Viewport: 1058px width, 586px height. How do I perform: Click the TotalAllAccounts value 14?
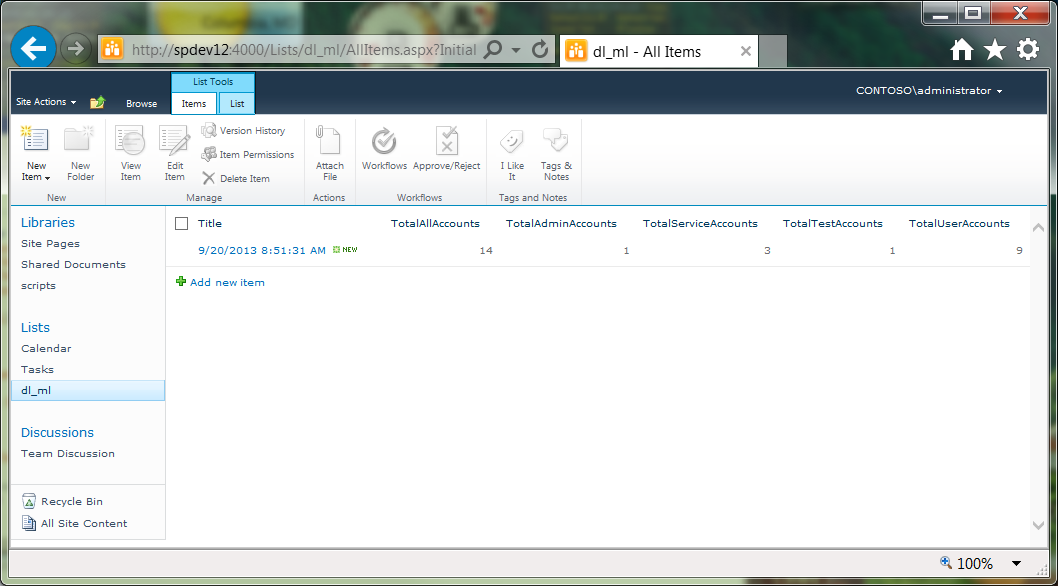pyautogui.click(x=486, y=250)
